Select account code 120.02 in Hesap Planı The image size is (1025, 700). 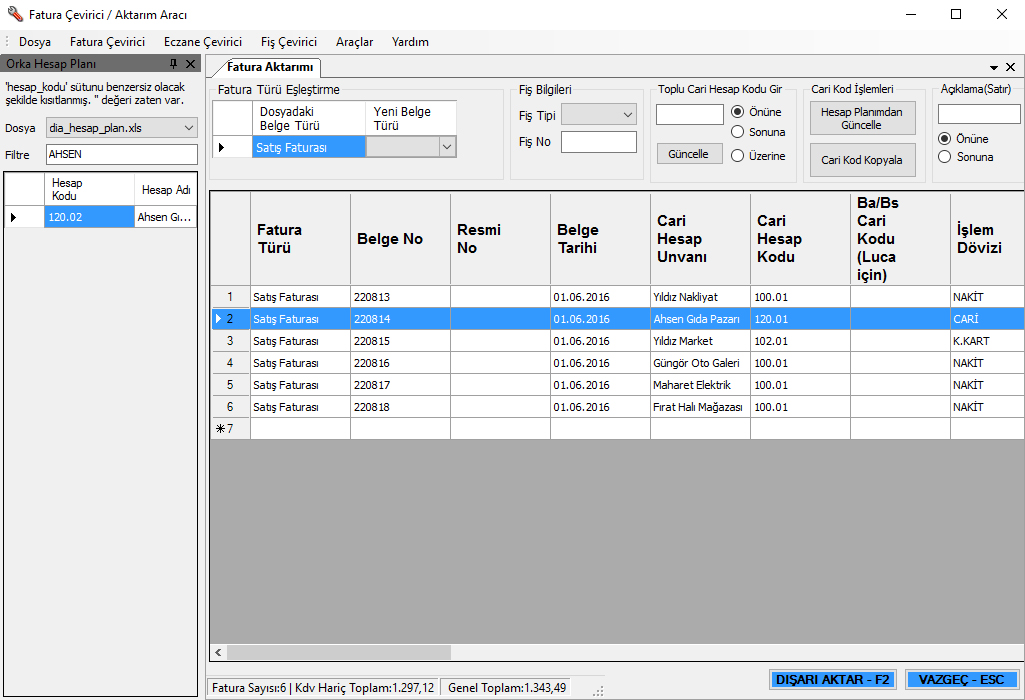point(89,217)
